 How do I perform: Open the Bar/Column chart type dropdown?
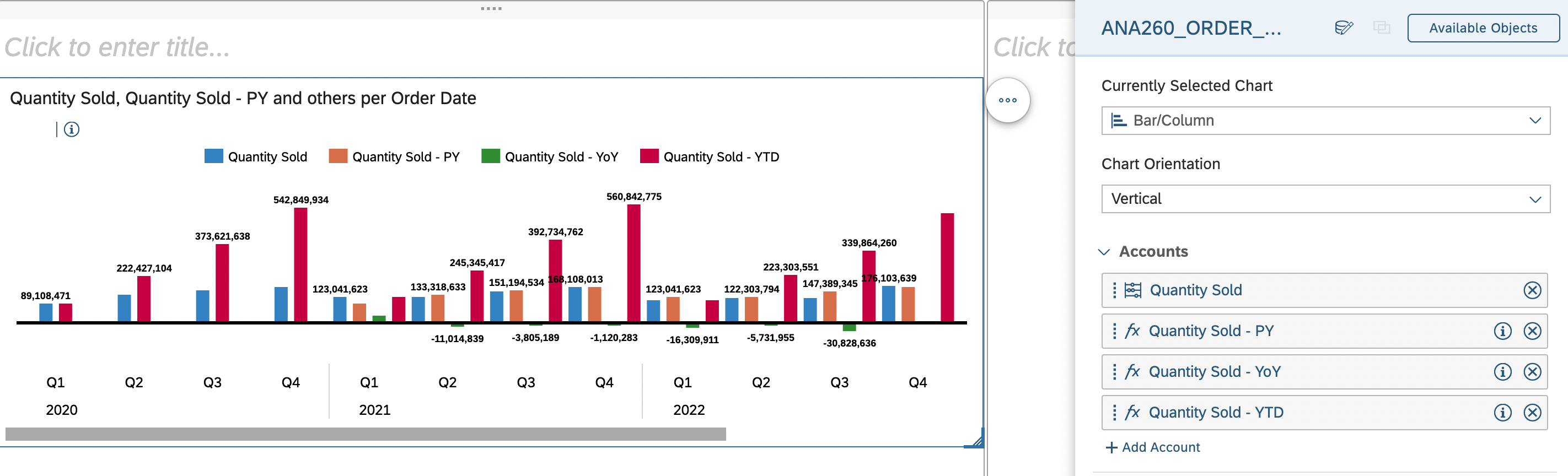[x=1325, y=121]
